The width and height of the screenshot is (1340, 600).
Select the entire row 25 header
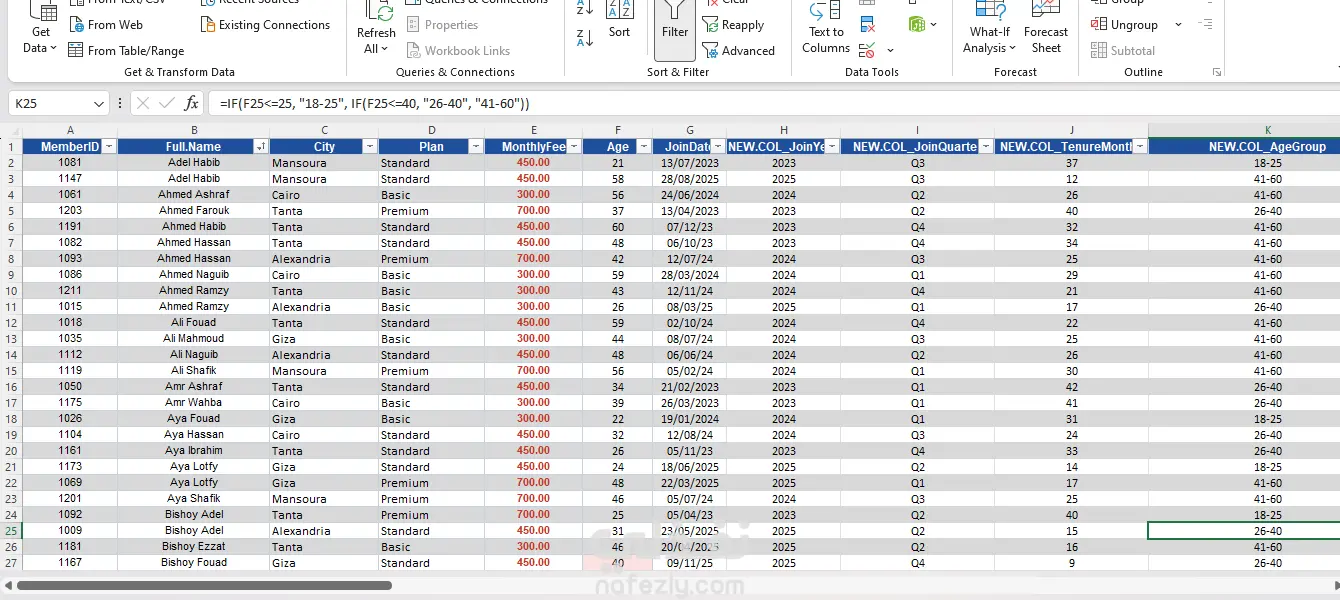coord(11,531)
